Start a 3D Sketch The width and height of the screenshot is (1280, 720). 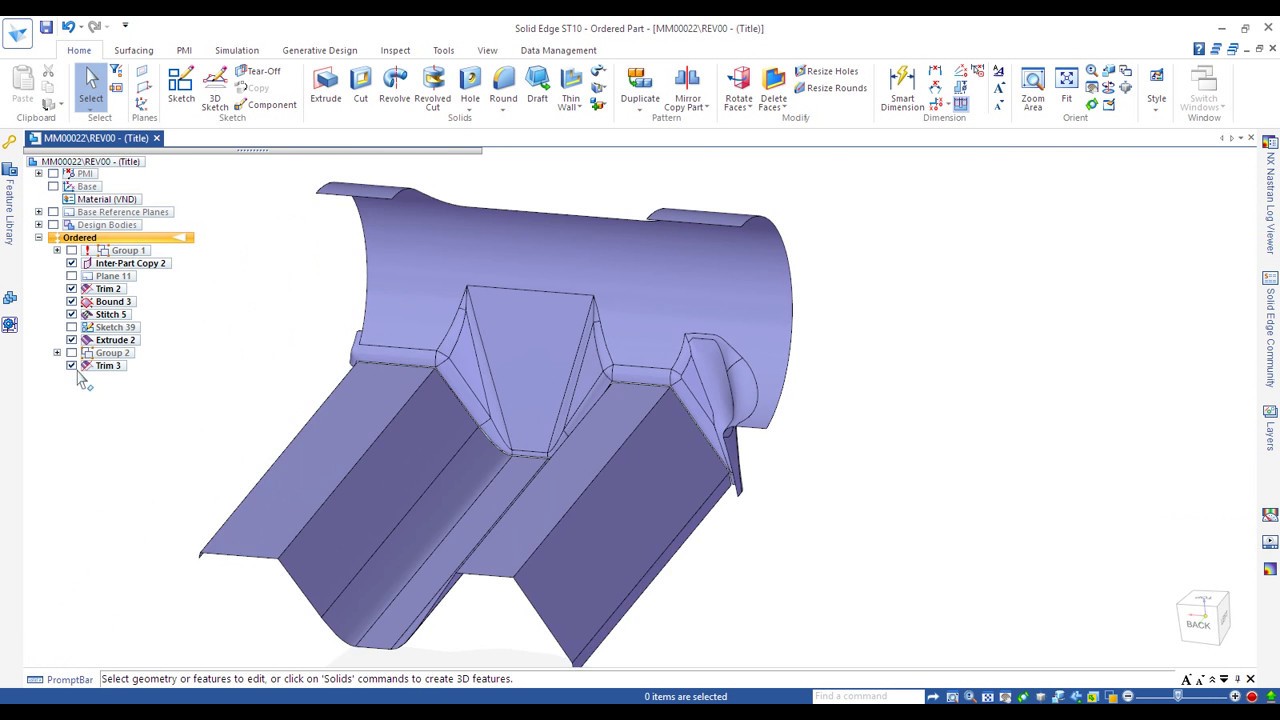click(x=215, y=88)
